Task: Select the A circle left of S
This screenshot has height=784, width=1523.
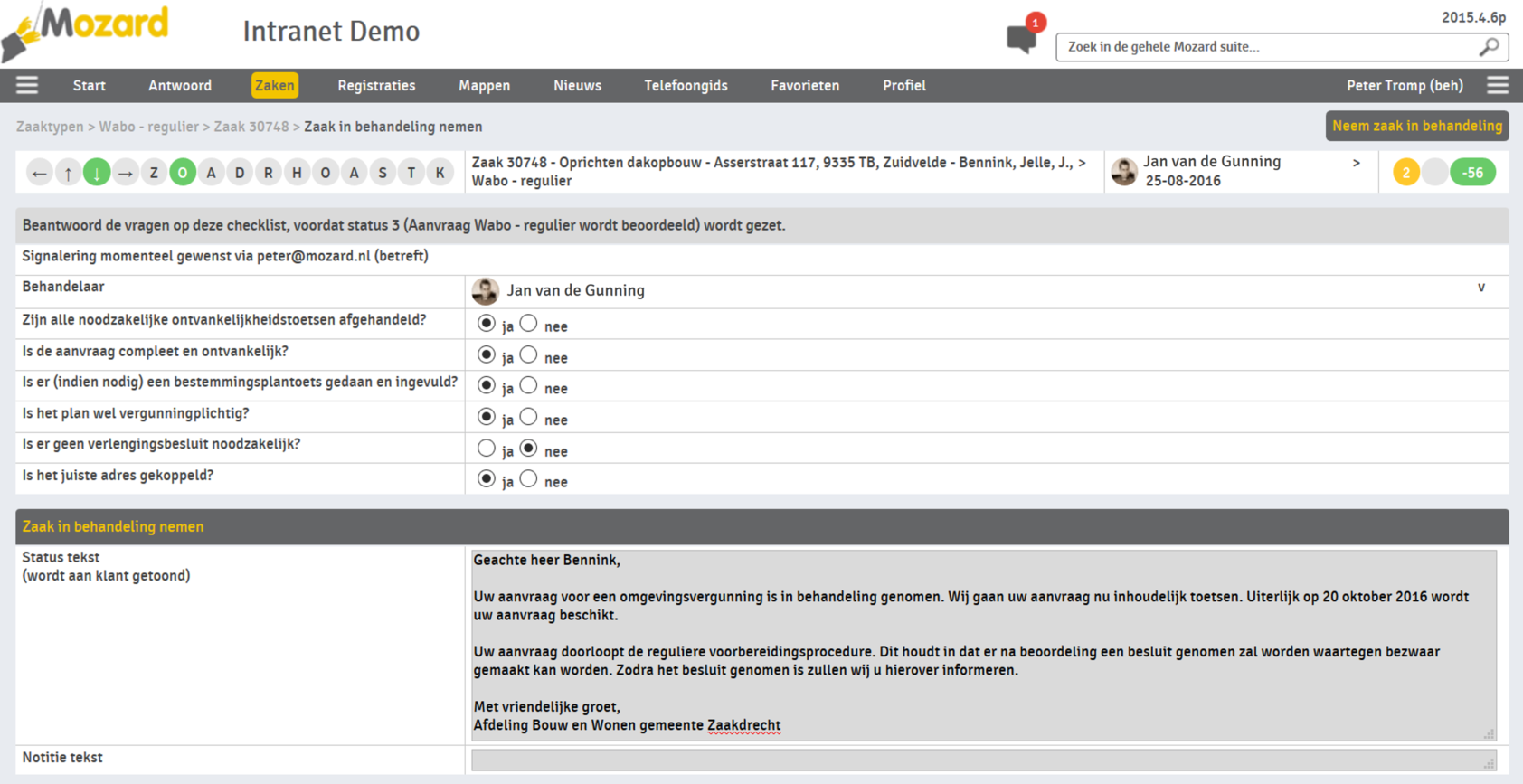Action: (x=355, y=173)
